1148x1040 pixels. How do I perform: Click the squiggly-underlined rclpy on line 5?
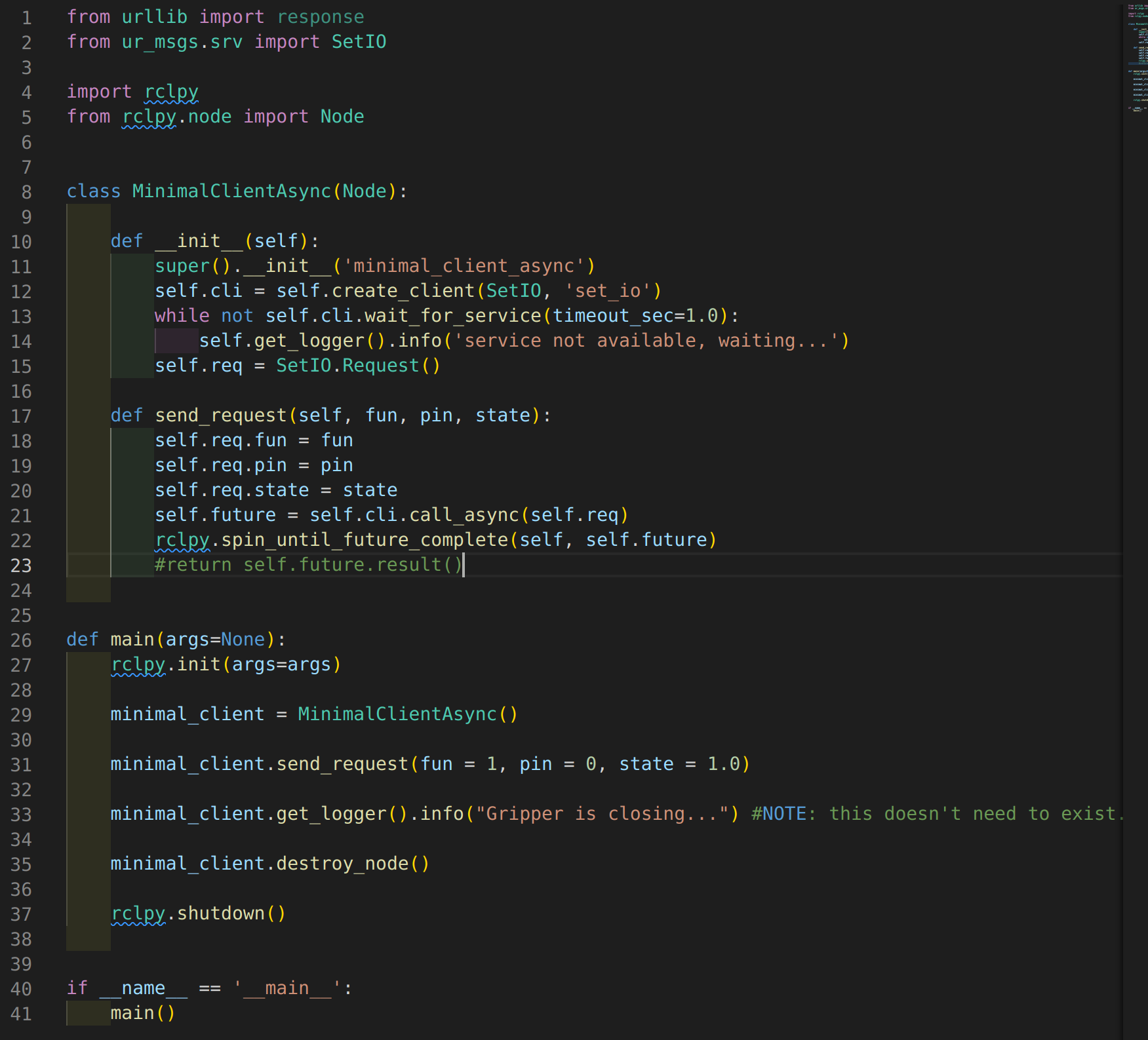pos(149,117)
